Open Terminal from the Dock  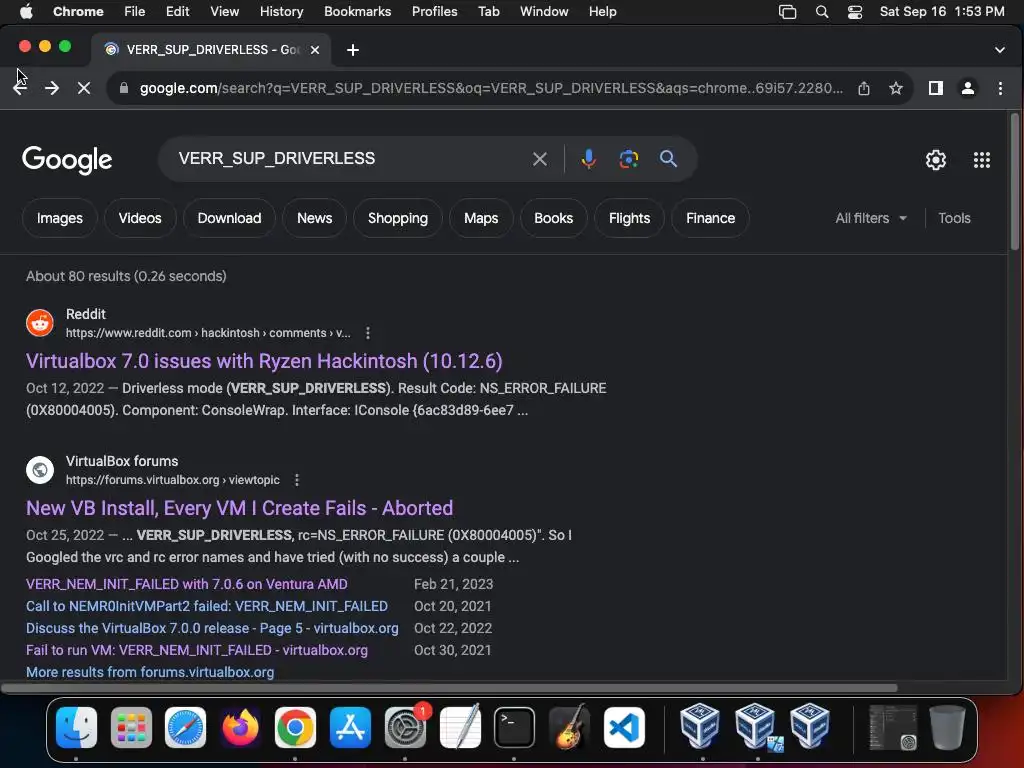514,728
